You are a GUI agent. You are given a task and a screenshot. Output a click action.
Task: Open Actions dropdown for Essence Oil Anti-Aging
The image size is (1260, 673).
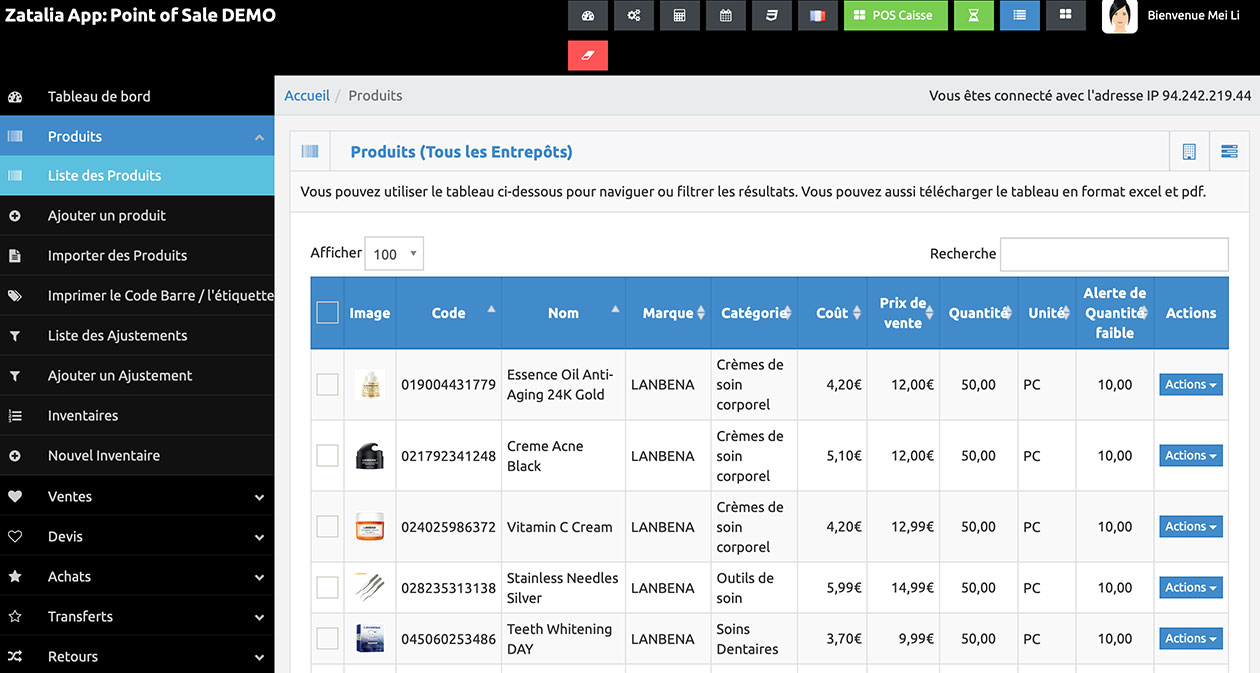pos(1190,385)
